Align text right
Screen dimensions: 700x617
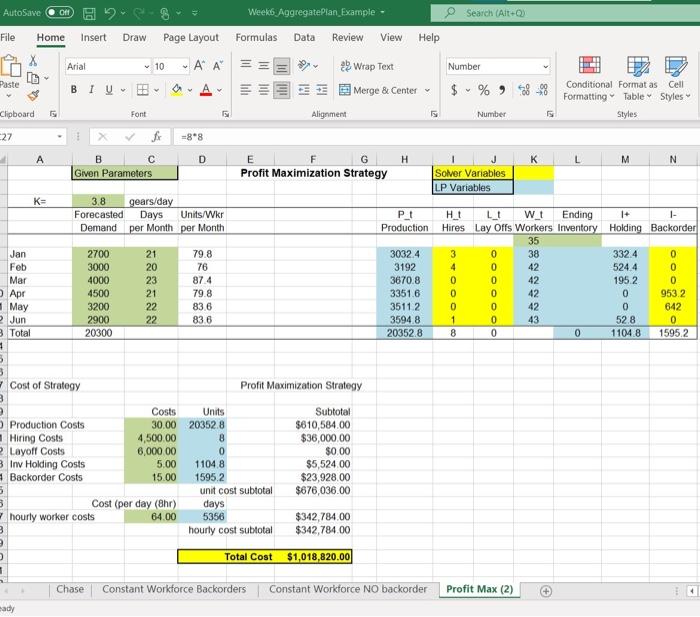tap(282, 90)
